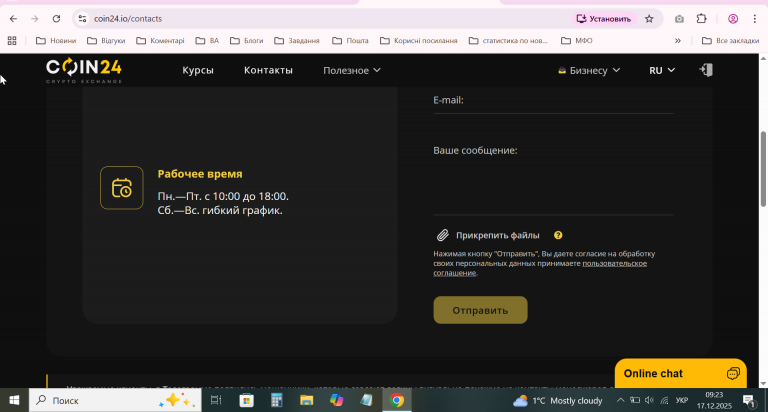768x412 pixels.
Task: Open the login icon in site header
Action: [x=706, y=70]
